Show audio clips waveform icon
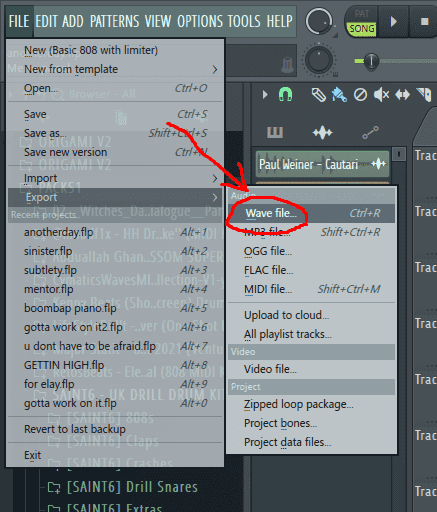437x512 pixels. tap(322, 133)
